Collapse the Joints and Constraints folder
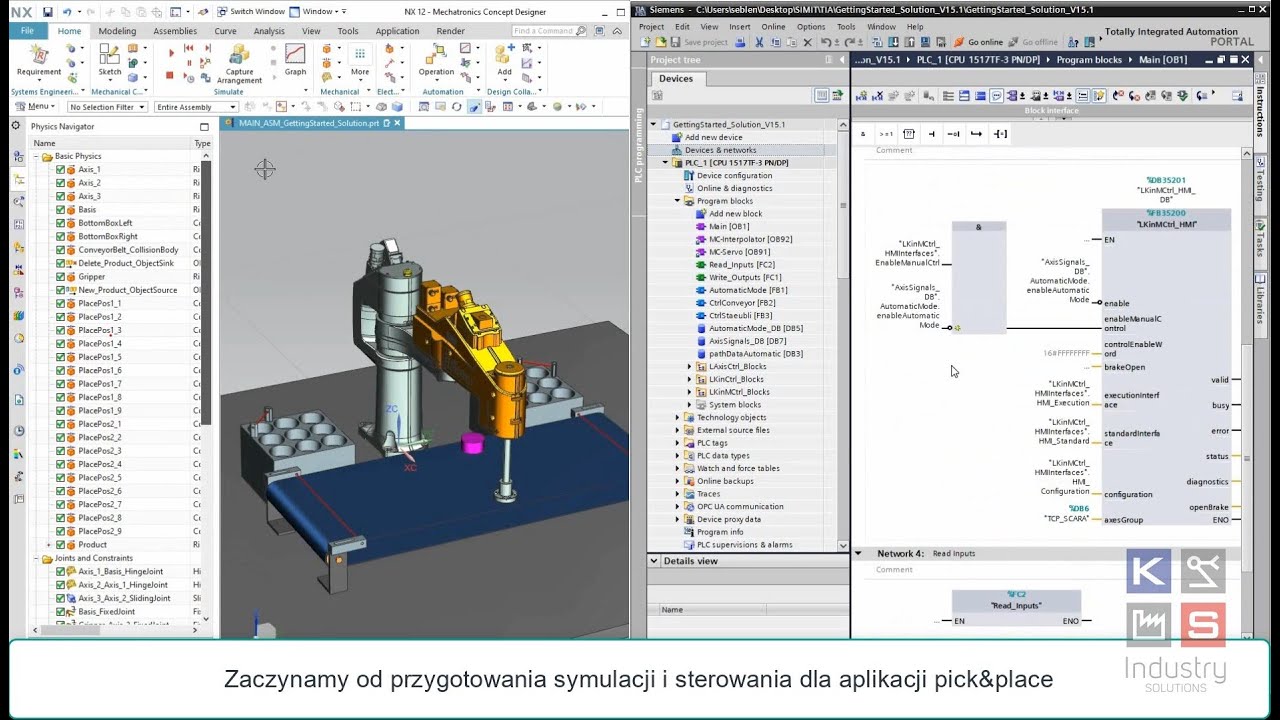 point(36,558)
